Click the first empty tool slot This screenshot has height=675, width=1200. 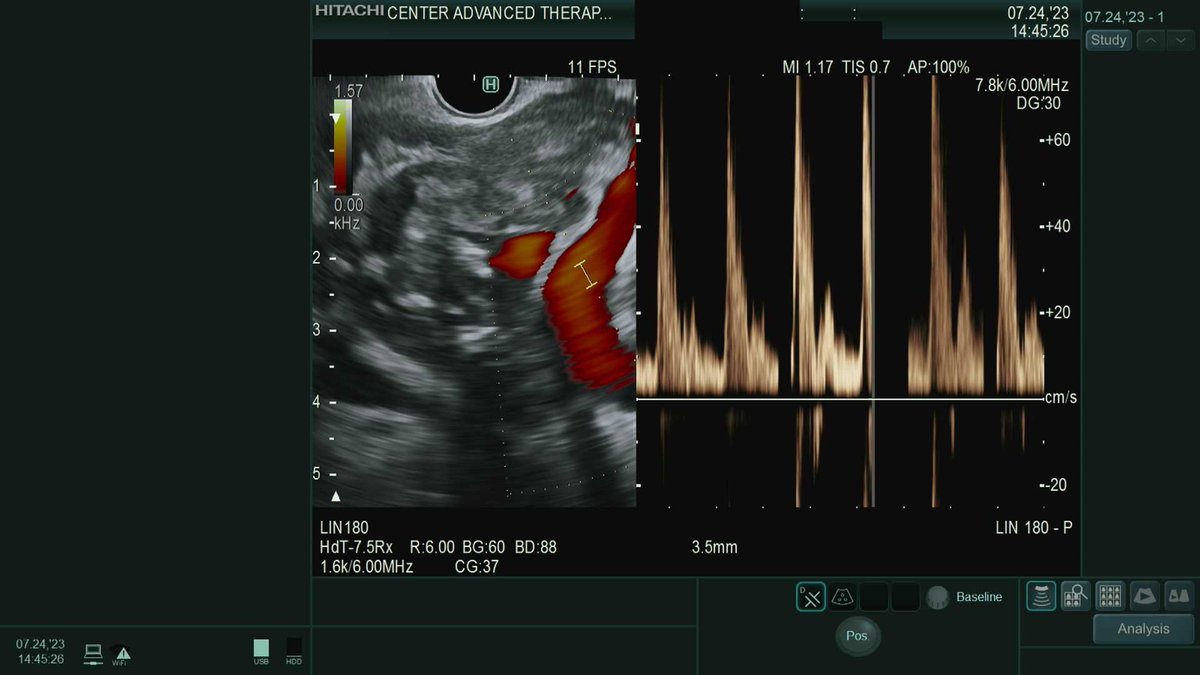874,597
